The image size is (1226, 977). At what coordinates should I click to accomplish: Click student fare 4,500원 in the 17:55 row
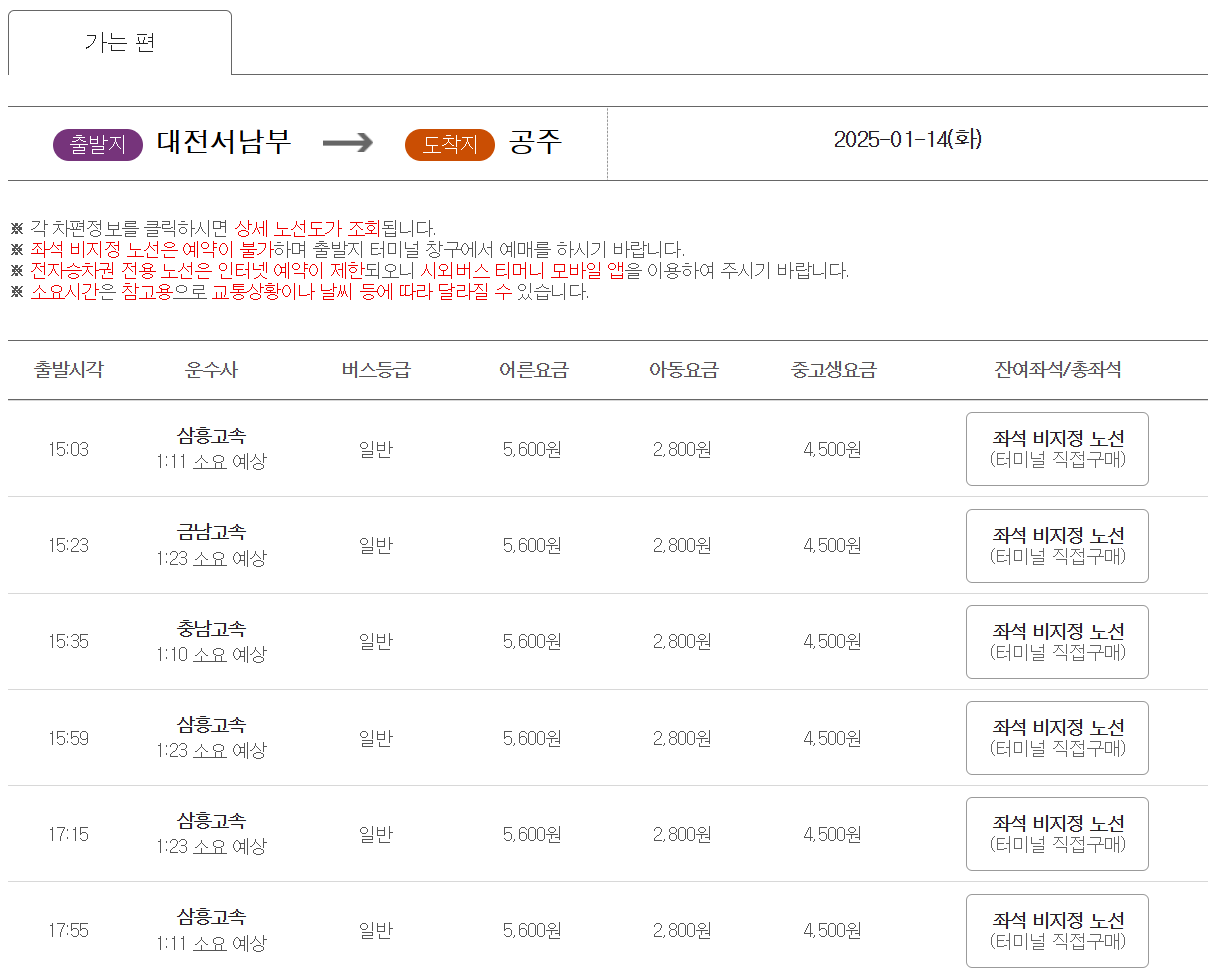coord(832,930)
